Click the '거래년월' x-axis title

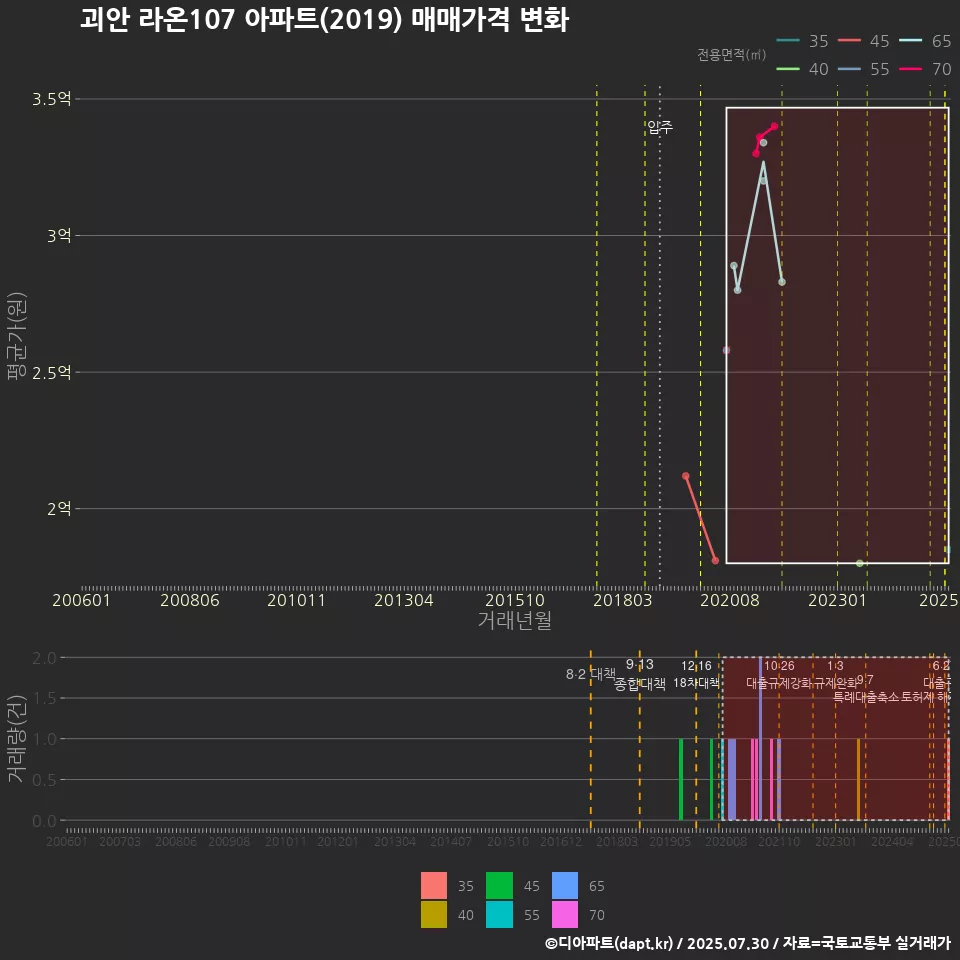tap(515, 620)
